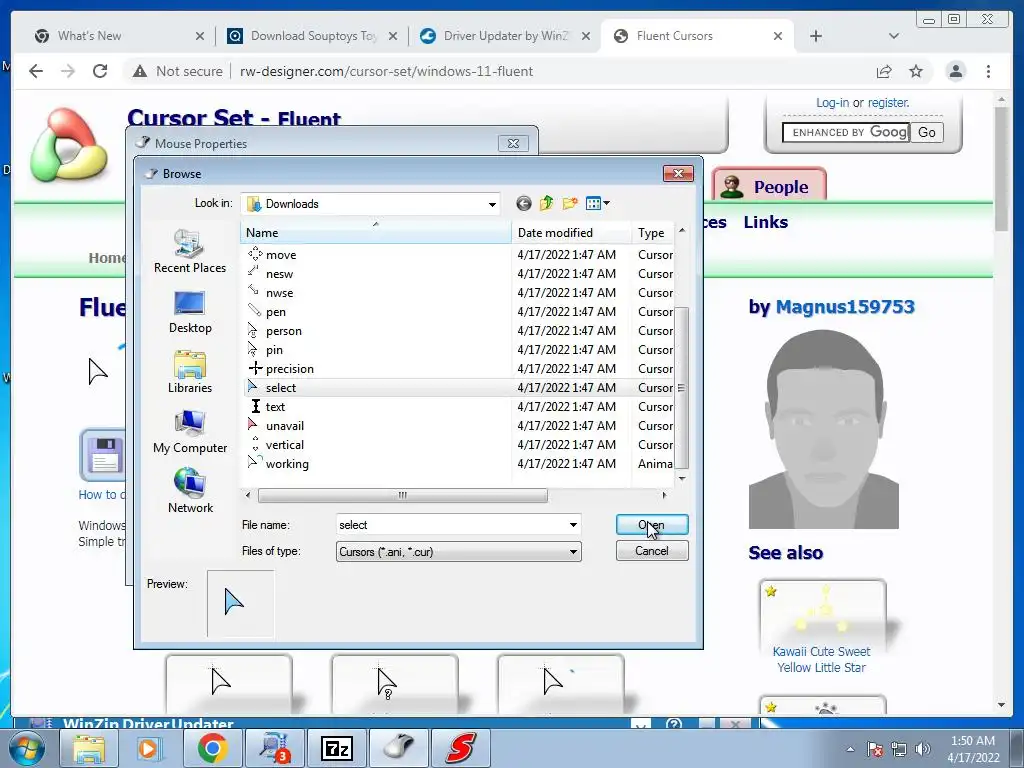Create a new folder in Browse dialog
The height and width of the screenshot is (768, 1024).
(x=570, y=204)
